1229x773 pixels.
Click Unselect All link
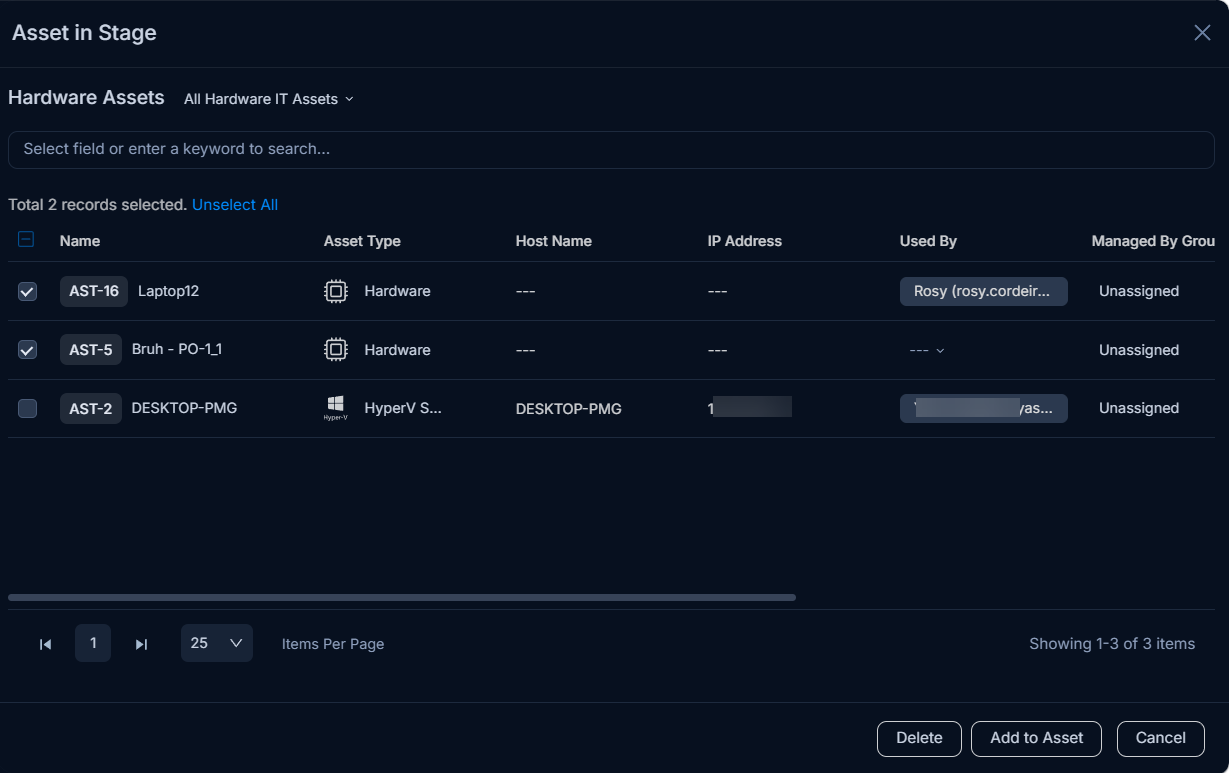(235, 205)
